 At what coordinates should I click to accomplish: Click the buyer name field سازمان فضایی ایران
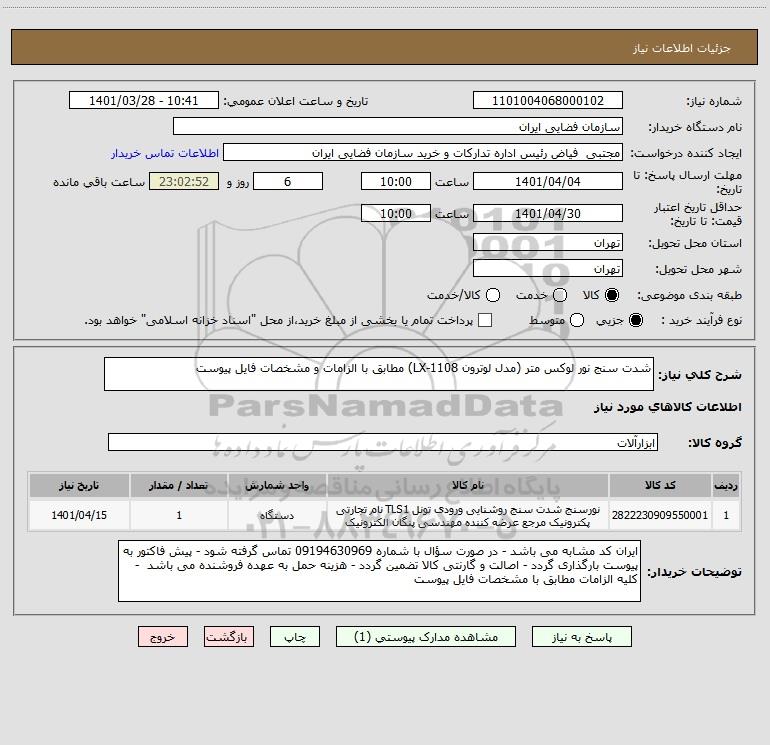(x=398, y=127)
